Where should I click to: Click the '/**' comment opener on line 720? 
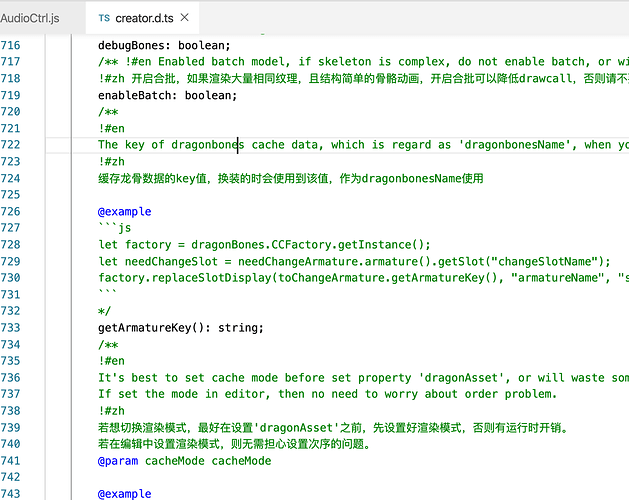pos(108,112)
